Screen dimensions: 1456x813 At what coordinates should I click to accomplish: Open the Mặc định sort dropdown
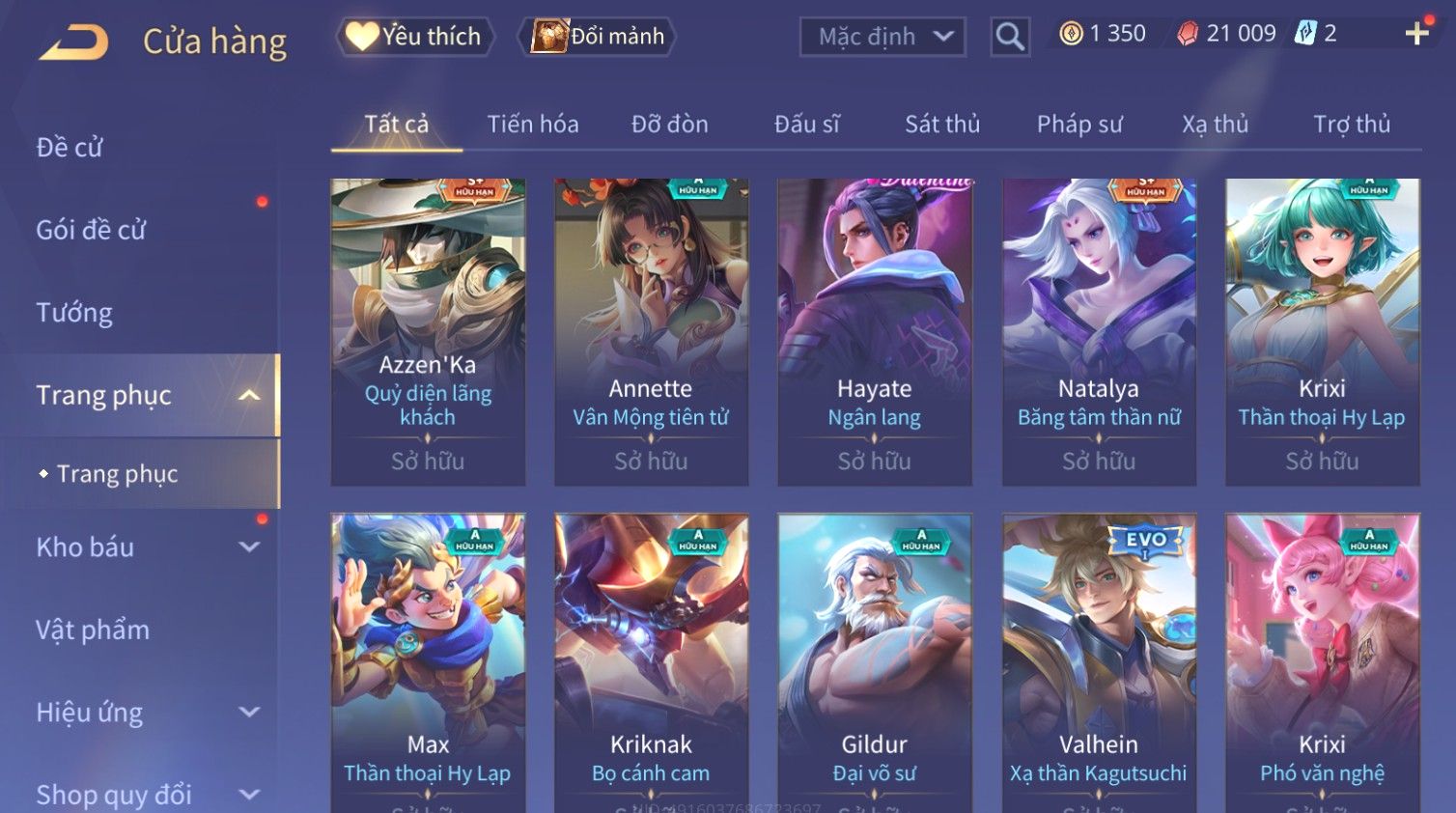pyautogui.click(x=882, y=37)
